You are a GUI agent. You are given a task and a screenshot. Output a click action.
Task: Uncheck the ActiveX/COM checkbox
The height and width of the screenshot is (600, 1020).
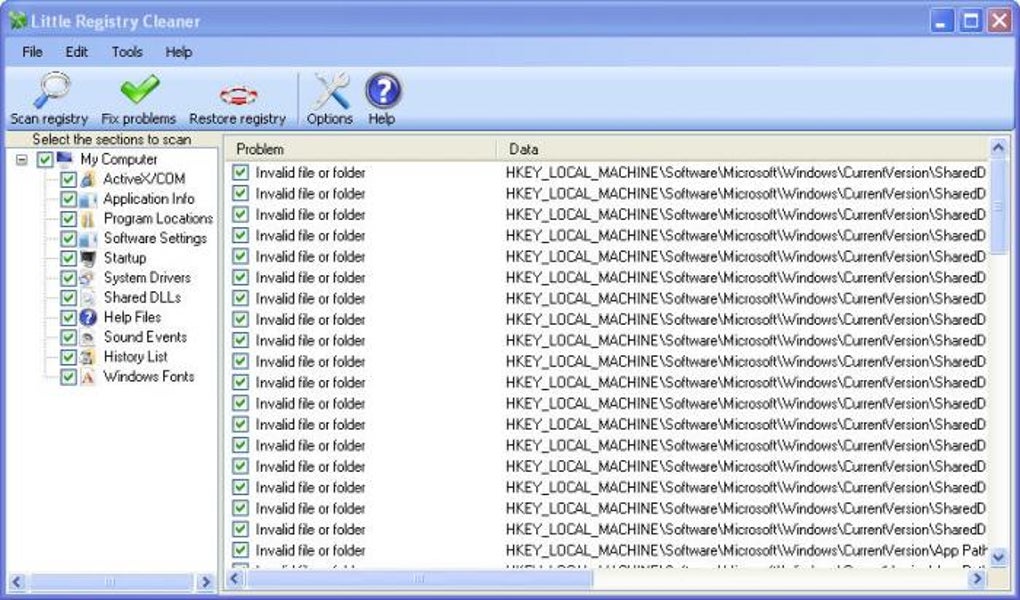(x=68, y=179)
